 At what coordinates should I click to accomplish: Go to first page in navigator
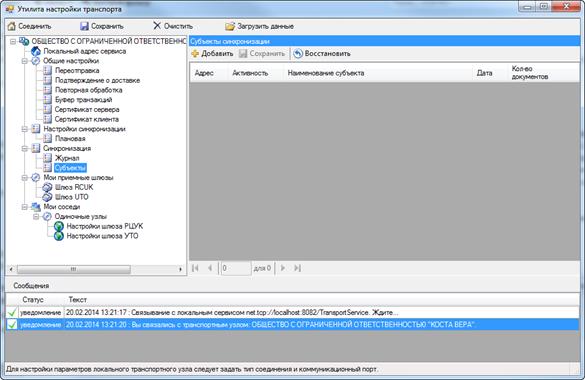point(195,268)
